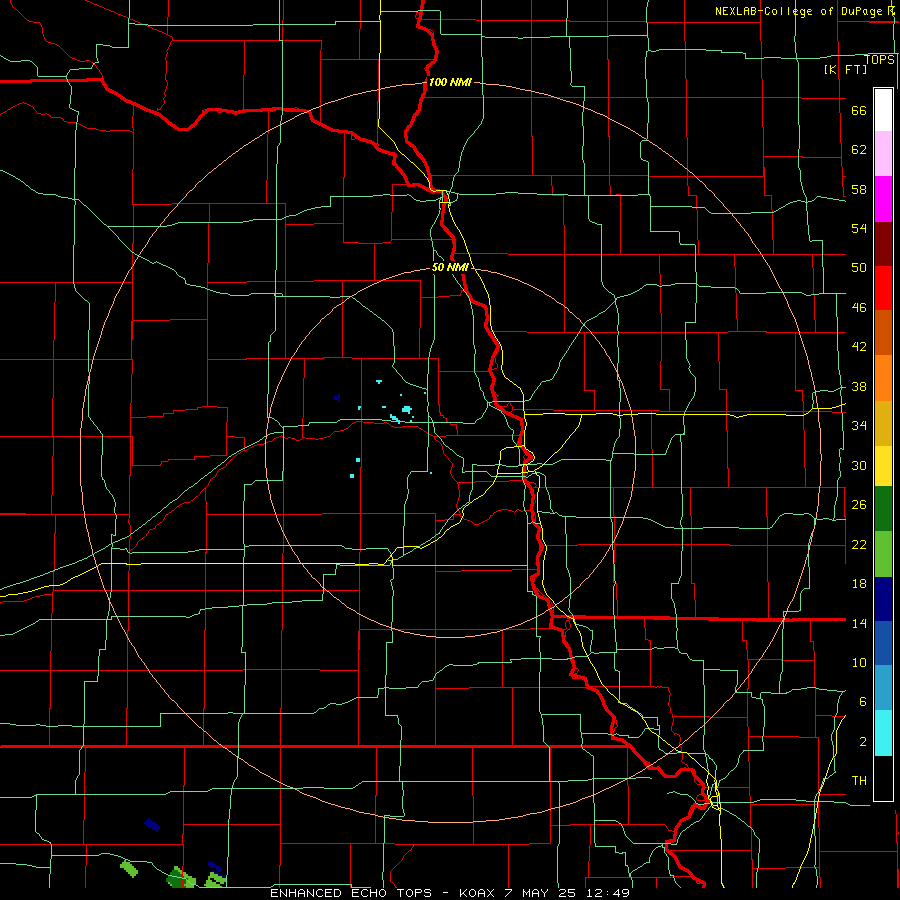Click the '7 MAY 25 12:49' timestamp
This screenshot has width=900, height=900.
pos(565,893)
